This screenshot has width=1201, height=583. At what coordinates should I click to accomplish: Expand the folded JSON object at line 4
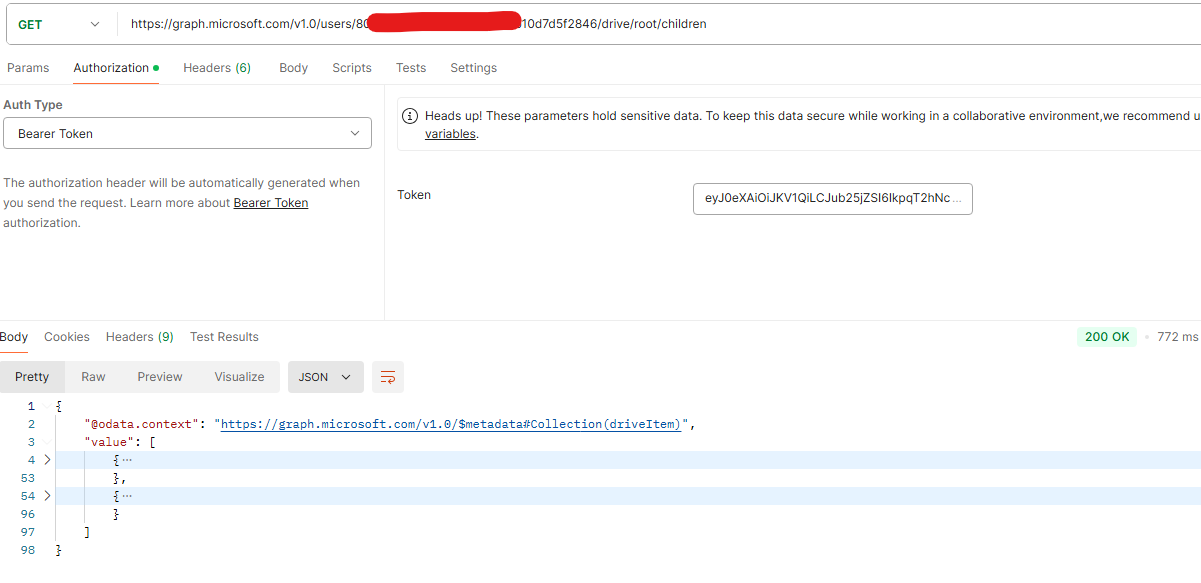(x=45, y=459)
